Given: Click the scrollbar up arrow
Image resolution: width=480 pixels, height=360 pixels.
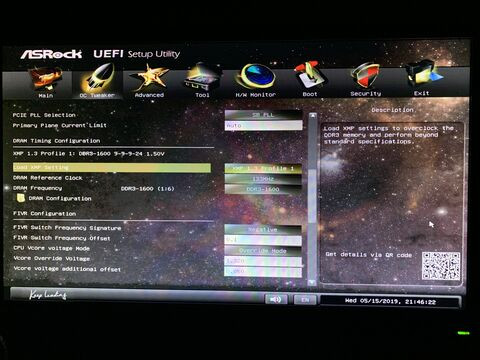Looking at the screenshot, I should tap(312, 115).
